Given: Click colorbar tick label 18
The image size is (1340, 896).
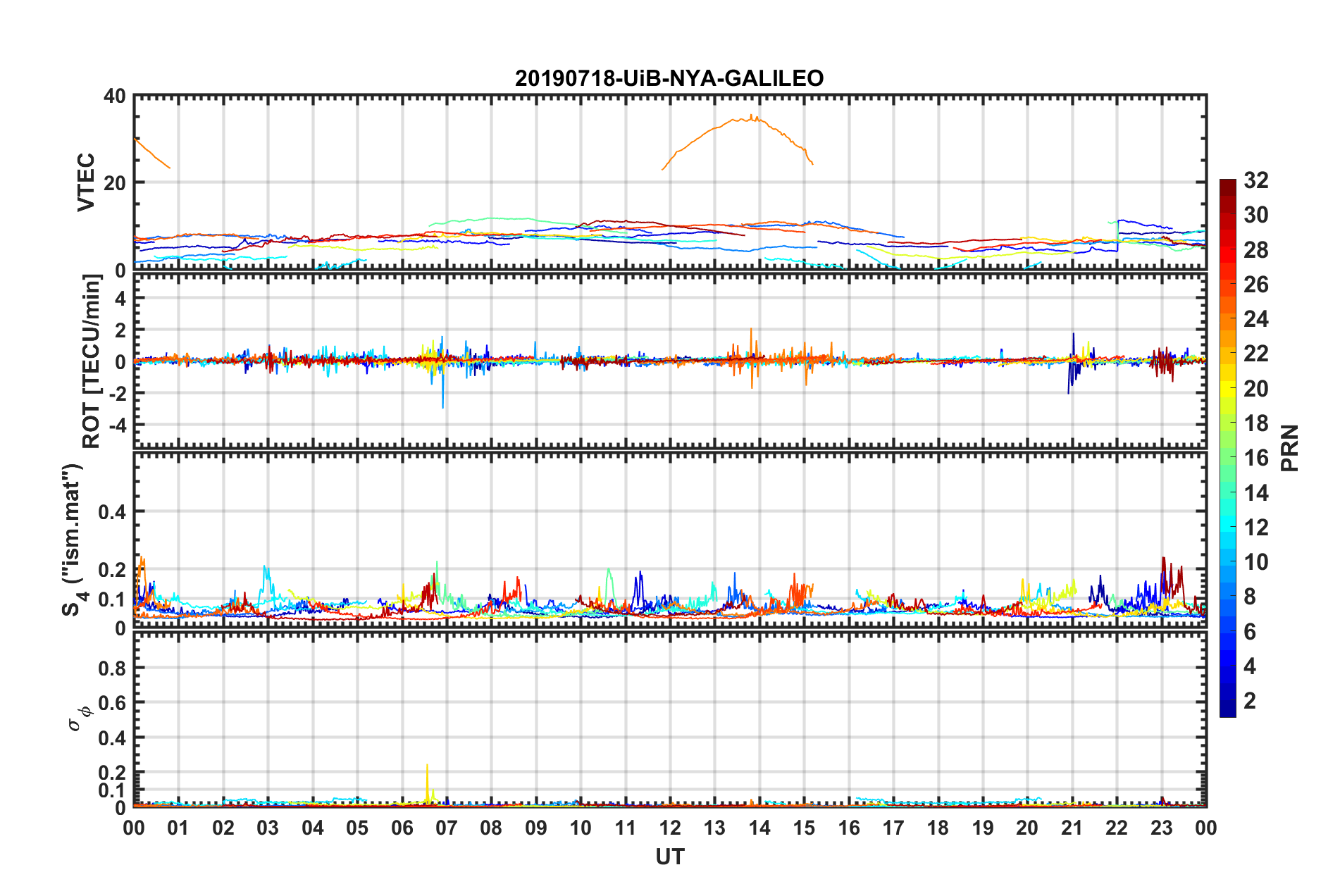Looking at the screenshot, I should (1255, 423).
